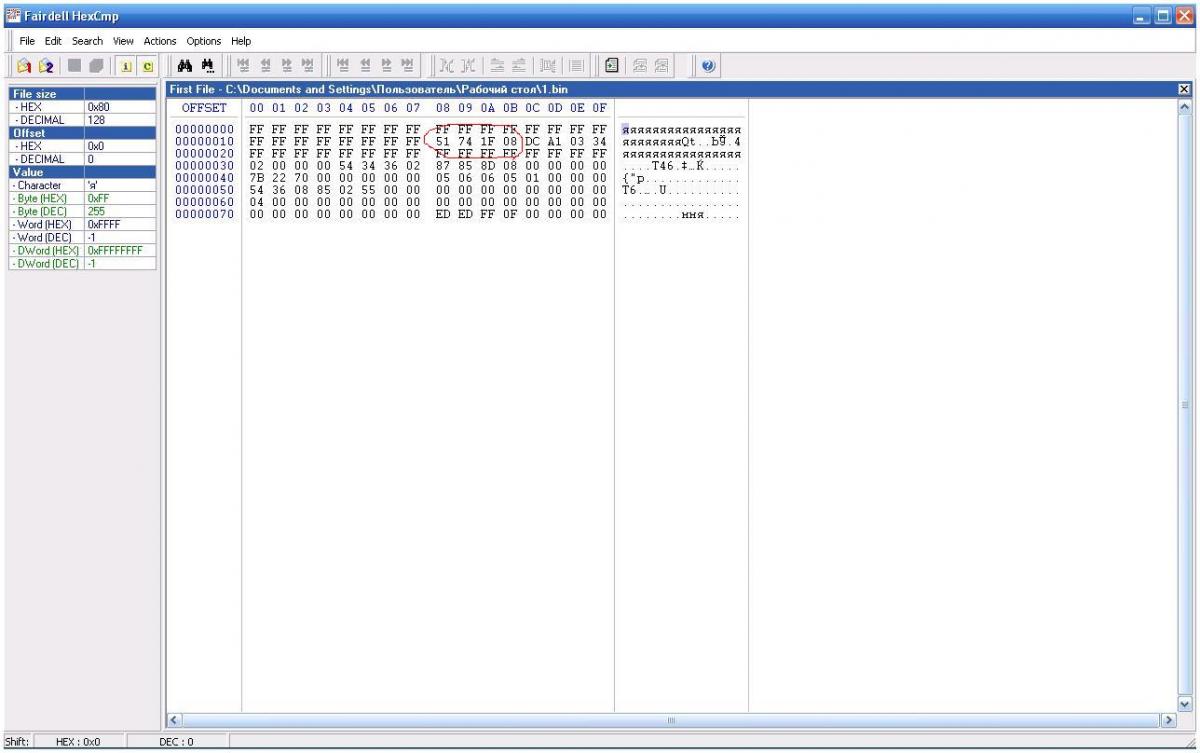Click status bar entry "HEX : 0x0"
The width and height of the screenshot is (1200, 753).
pyautogui.click(x=78, y=742)
